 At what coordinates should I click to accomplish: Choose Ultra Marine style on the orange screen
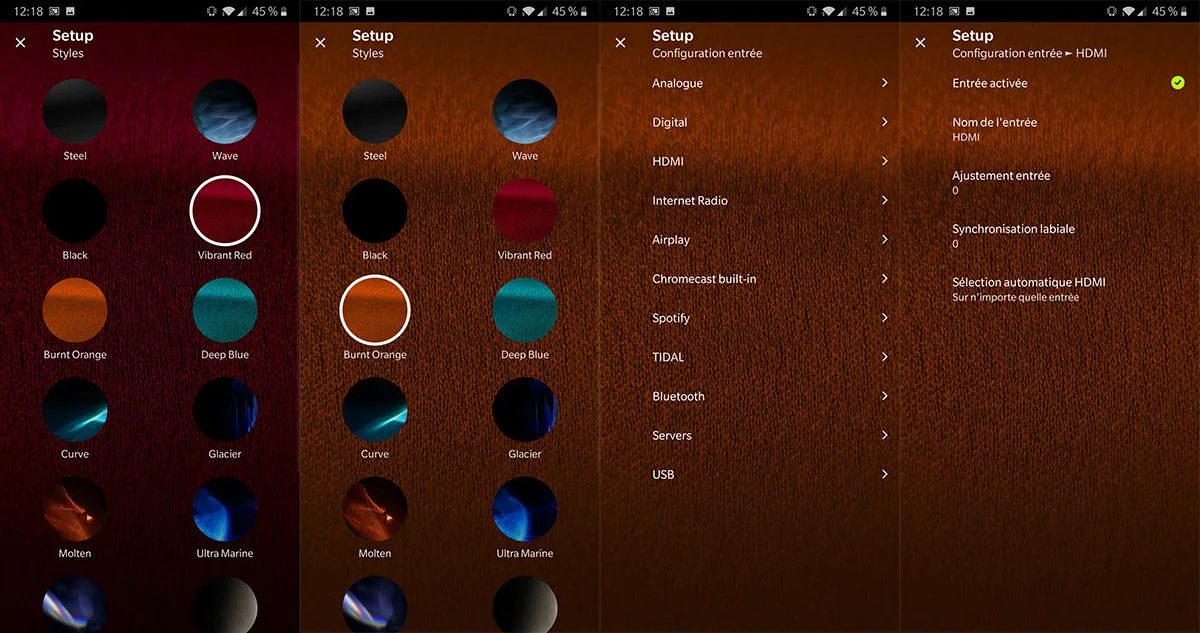pyautogui.click(x=525, y=509)
